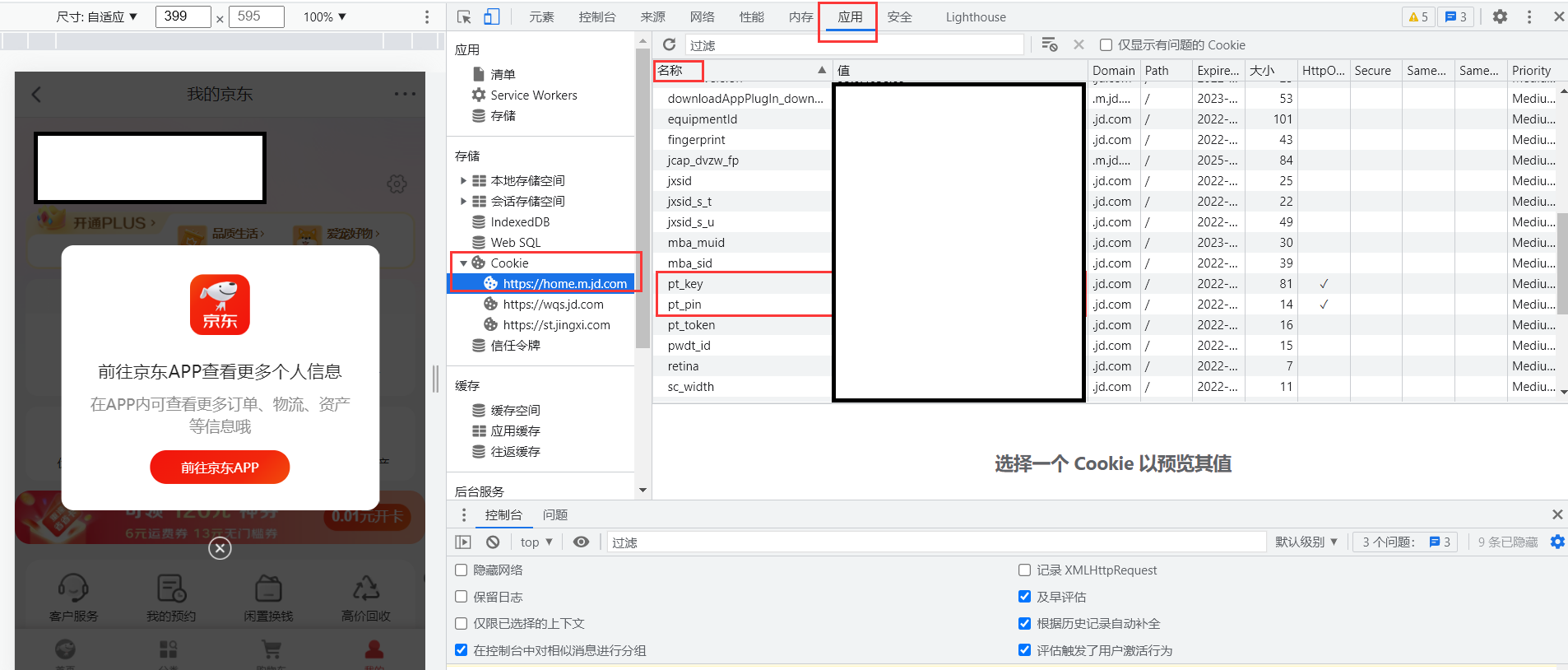
Task: Go back in JD mobile page
Action: pos(36,95)
